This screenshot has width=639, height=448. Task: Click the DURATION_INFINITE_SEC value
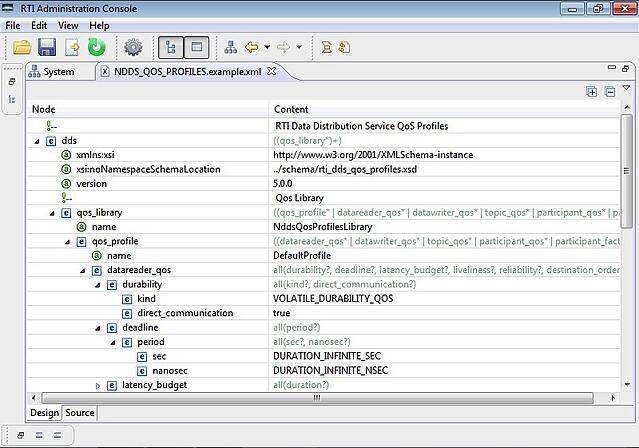[327, 356]
